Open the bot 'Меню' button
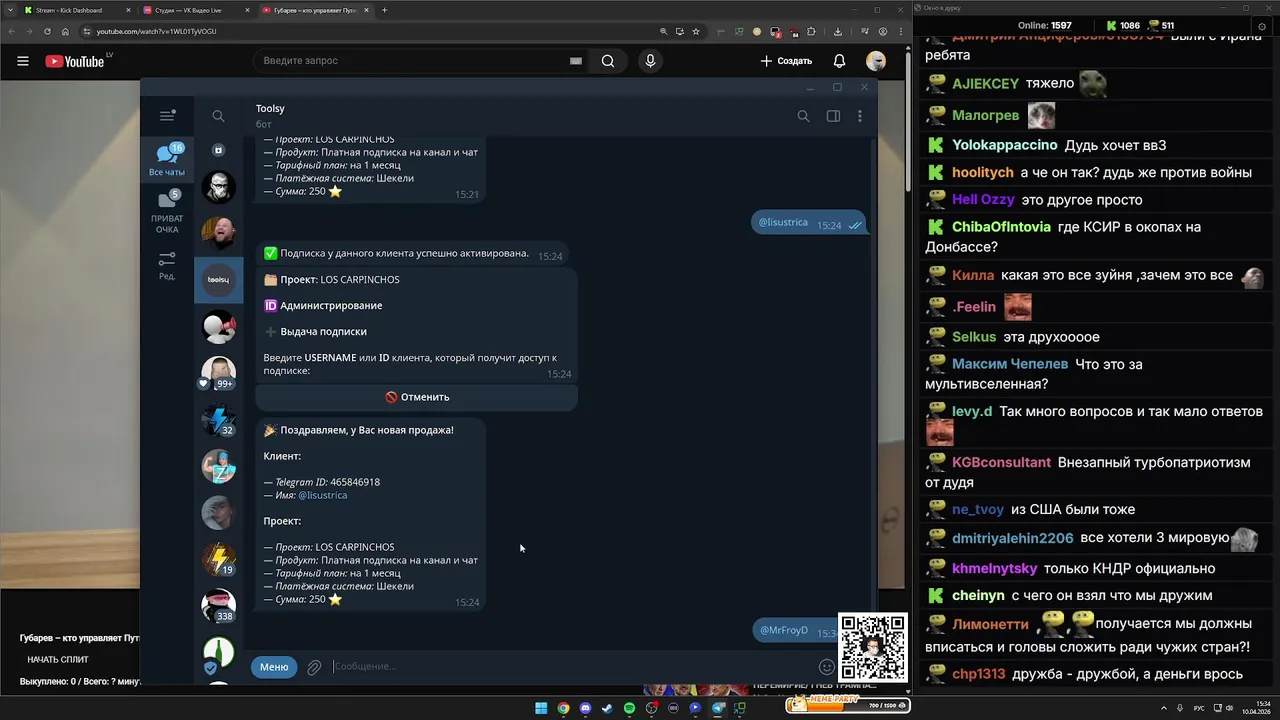This screenshot has width=1280, height=720. point(274,667)
